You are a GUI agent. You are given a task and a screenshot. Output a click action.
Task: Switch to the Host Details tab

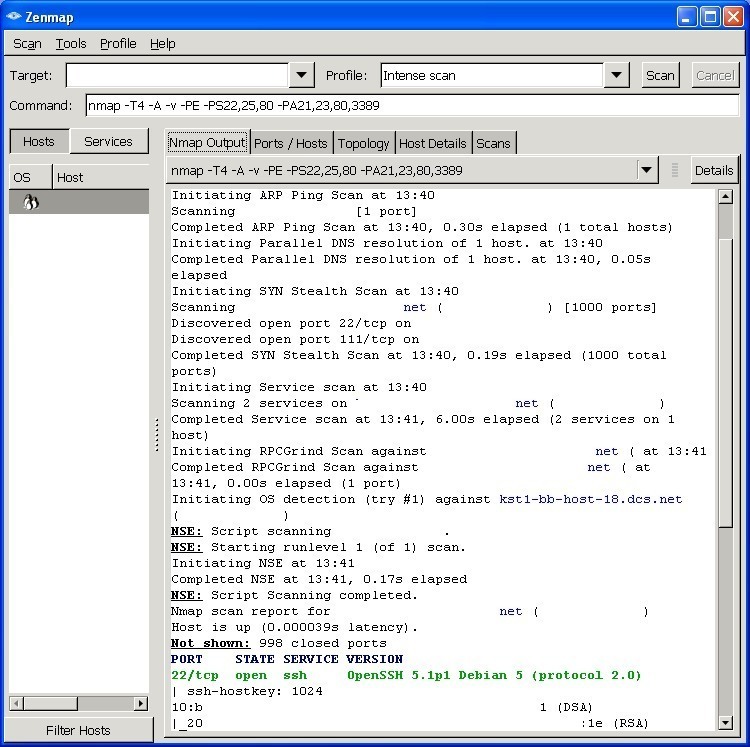click(433, 143)
